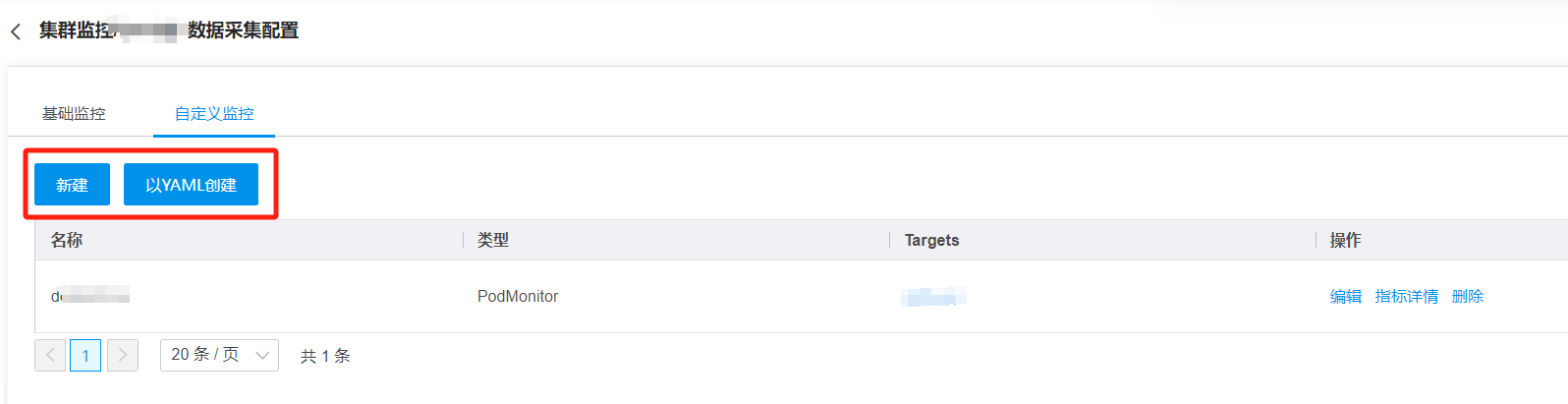Click the 集群监控 breadcrumb title
The height and width of the screenshot is (404, 1568).
point(77,30)
